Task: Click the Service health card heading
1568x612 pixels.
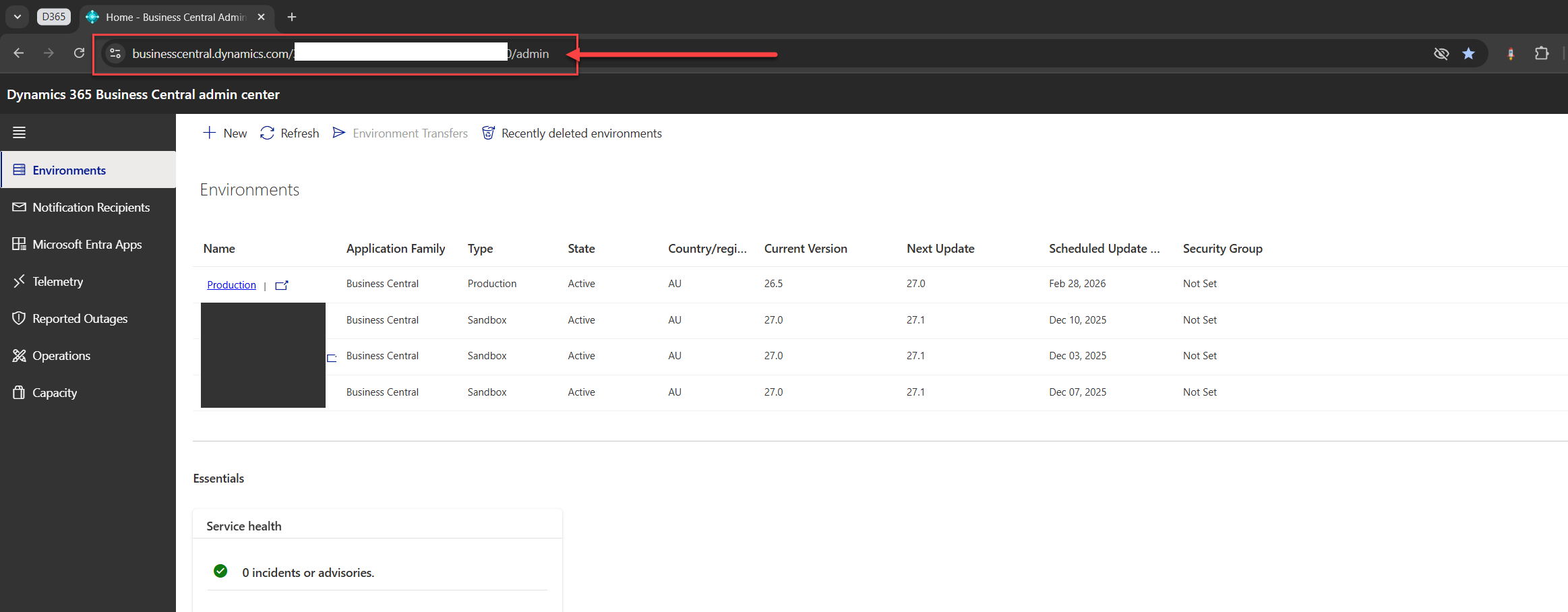Action: pos(244,526)
